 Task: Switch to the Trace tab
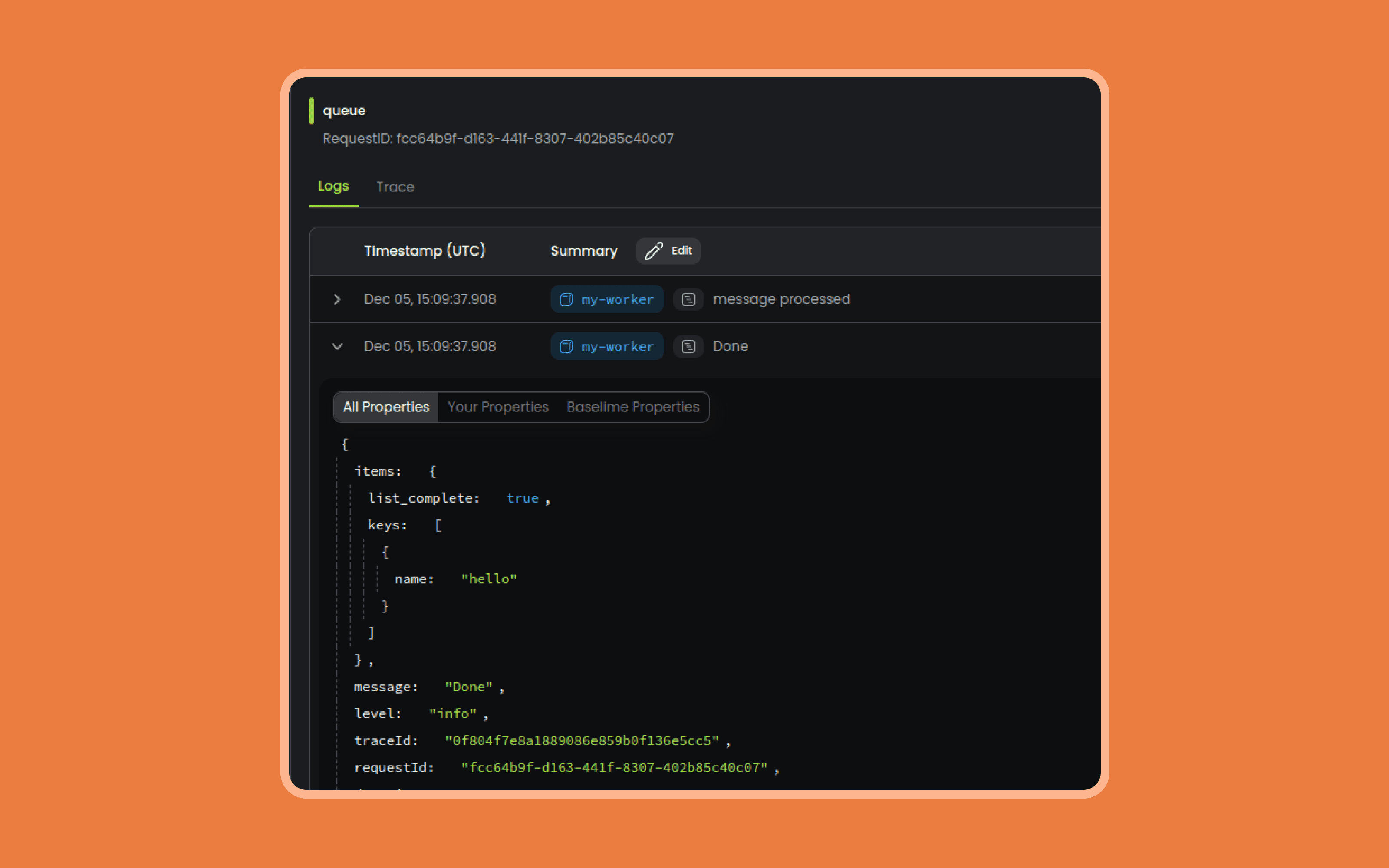(395, 187)
